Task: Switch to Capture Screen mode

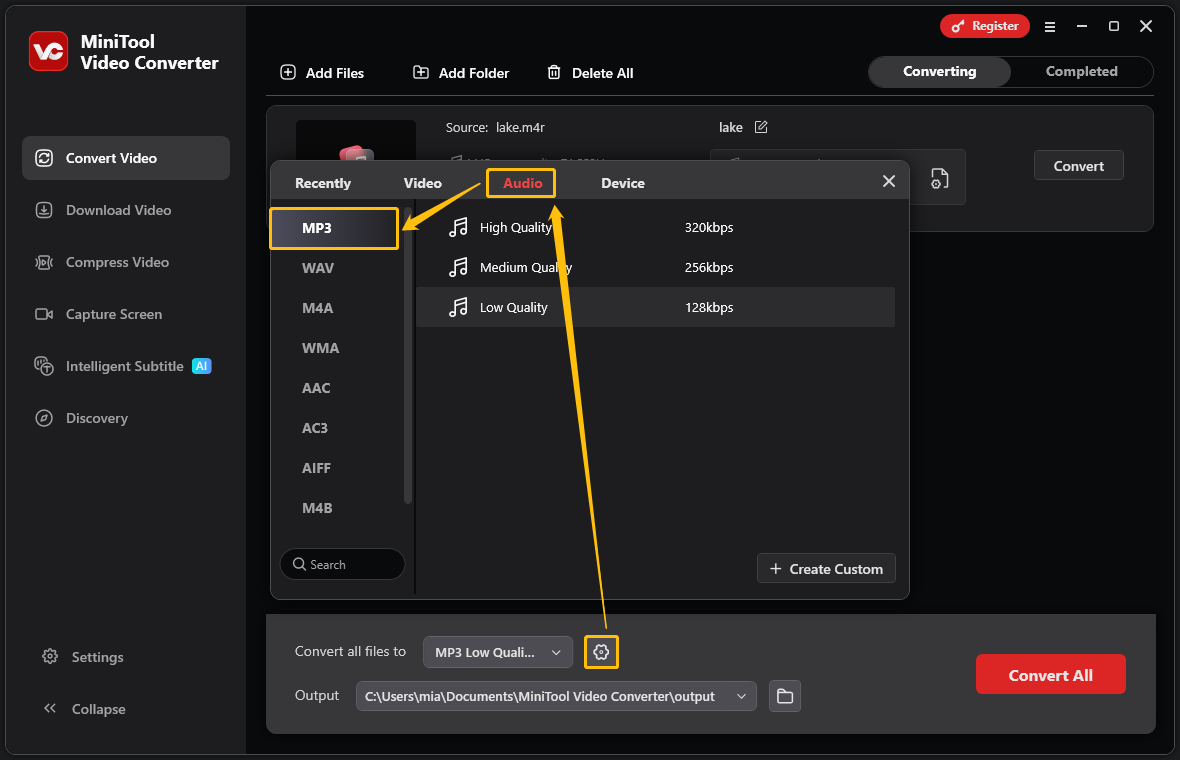Action: 110,314
